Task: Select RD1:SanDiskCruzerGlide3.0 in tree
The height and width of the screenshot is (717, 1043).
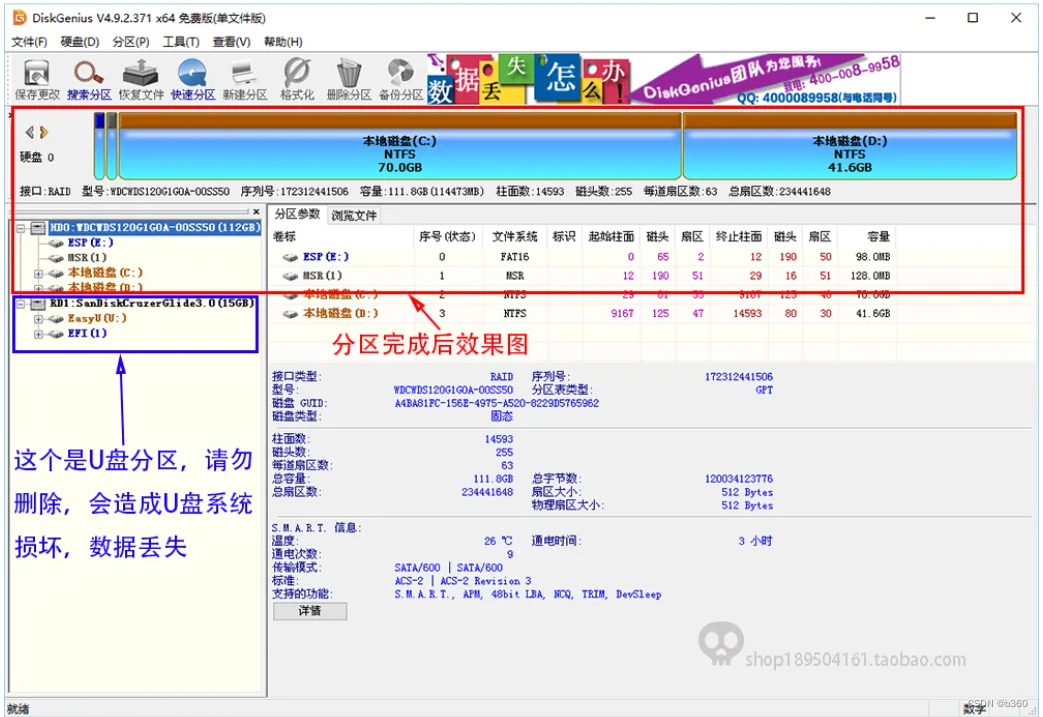Action: point(152,303)
